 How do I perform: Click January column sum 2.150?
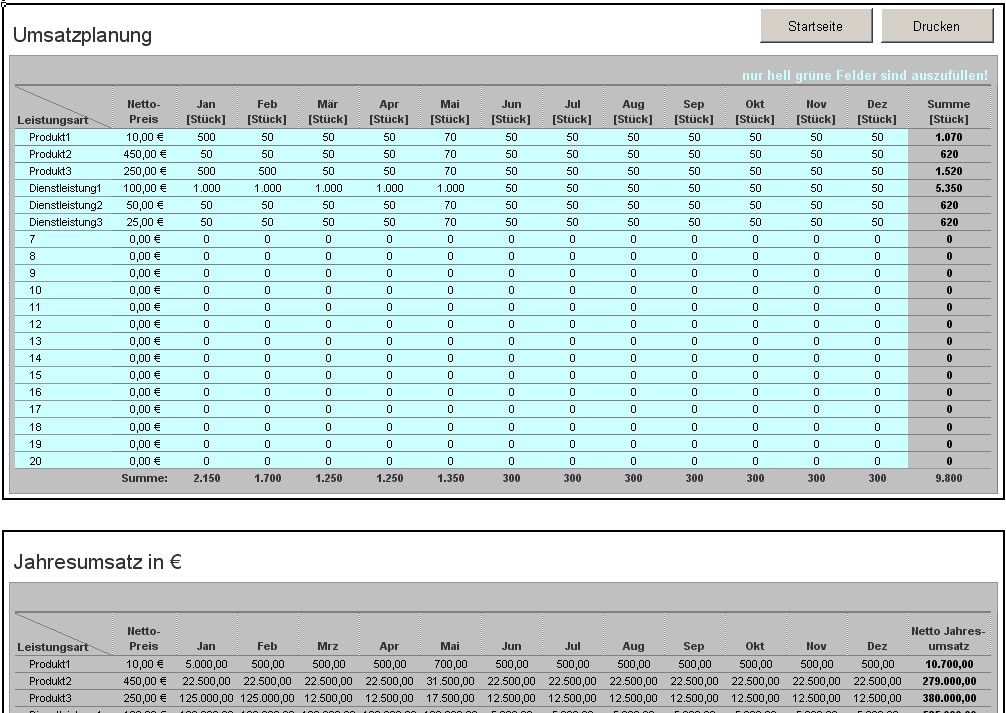click(207, 478)
